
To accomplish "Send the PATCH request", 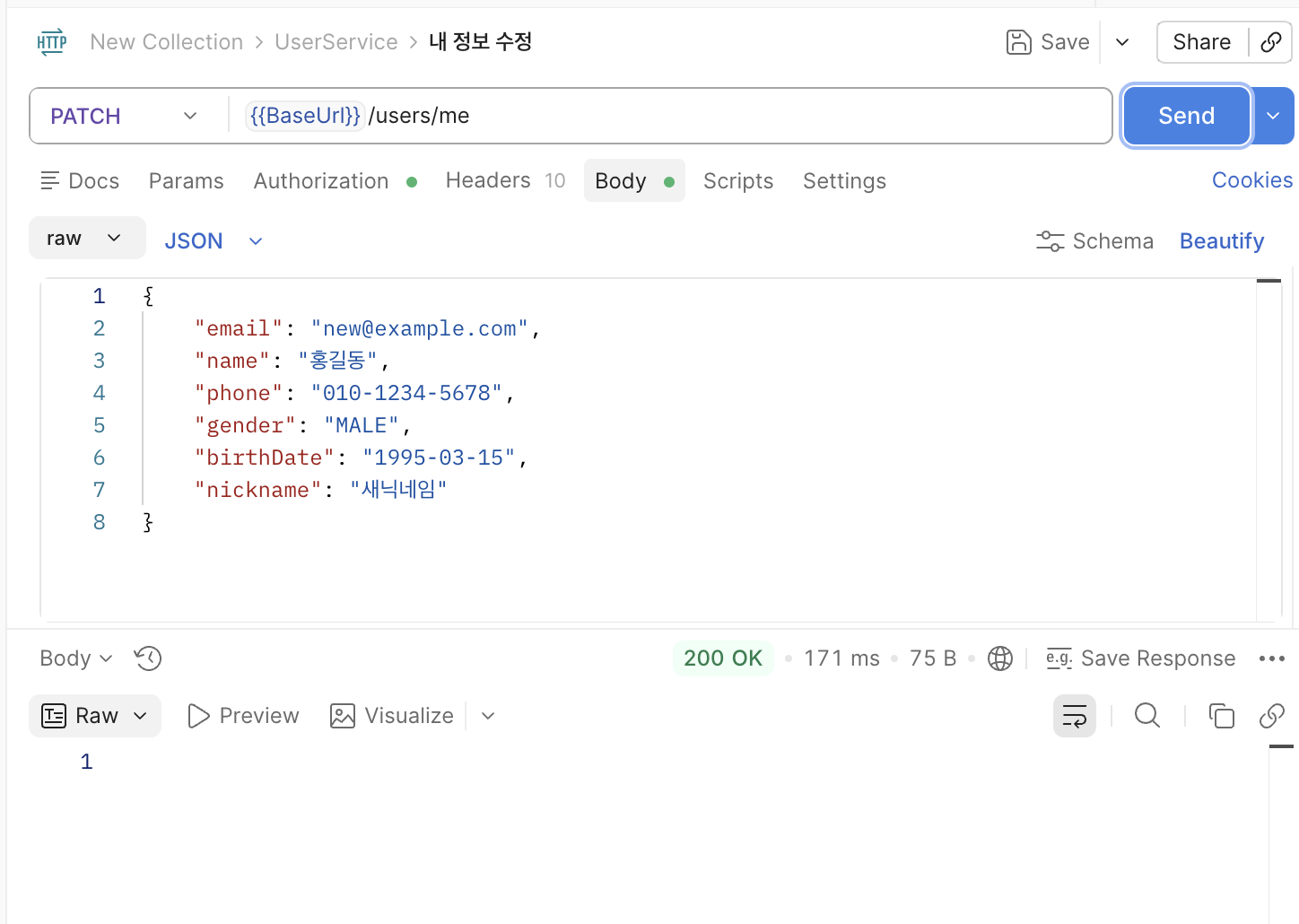I will pyautogui.click(x=1186, y=116).
